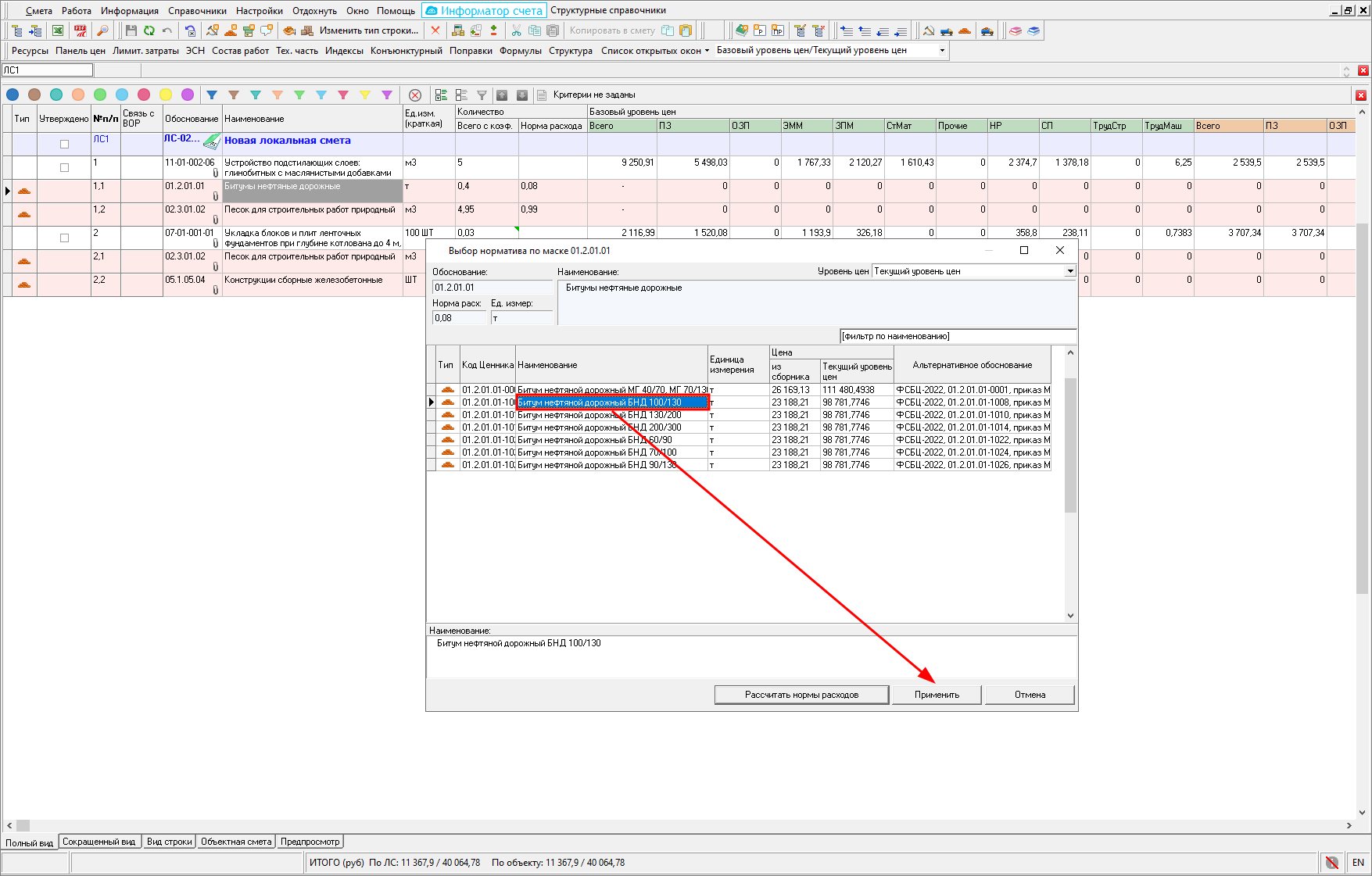Click the Применить button
The height and width of the screenshot is (876, 1372).
pos(937,695)
